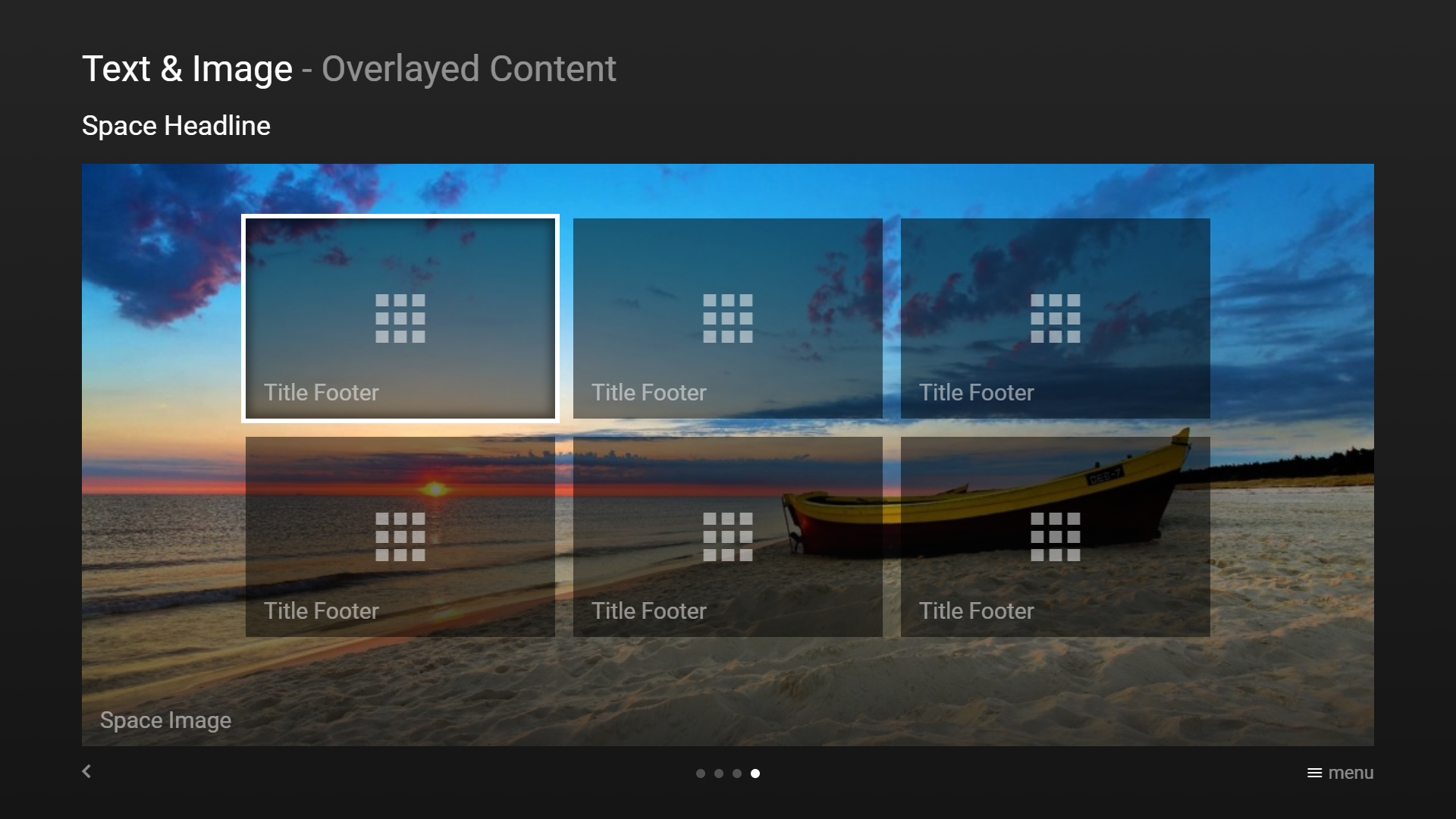Image resolution: width=1456 pixels, height=819 pixels.
Task: Click the grid icon in the top-middle tile
Action: pos(728,318)
